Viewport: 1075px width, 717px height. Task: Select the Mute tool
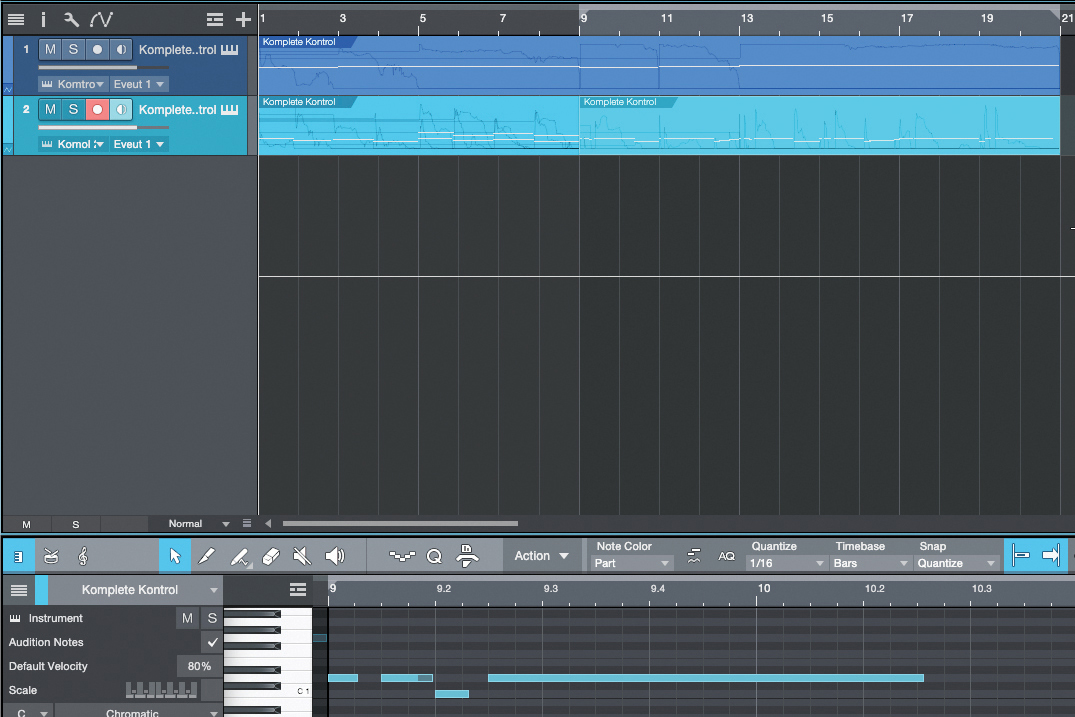(302, 556)
